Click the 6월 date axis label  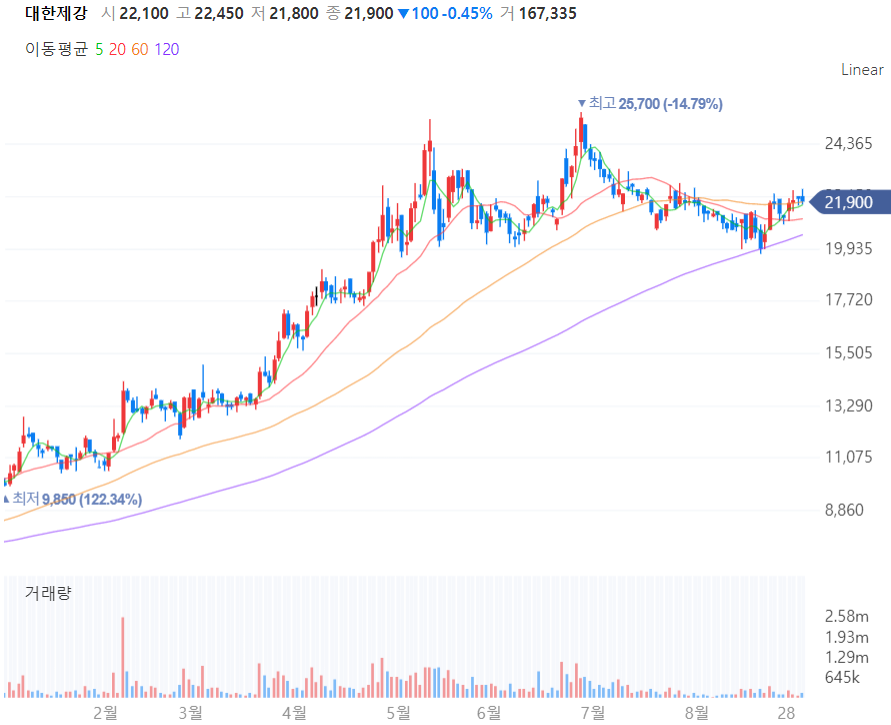489,712
